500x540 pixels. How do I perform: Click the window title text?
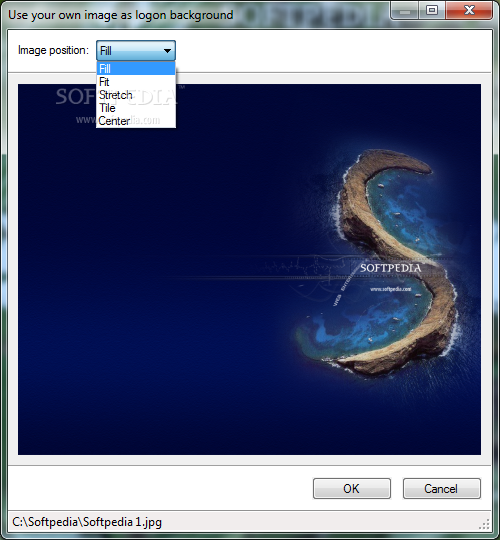(x=121, y=15)
